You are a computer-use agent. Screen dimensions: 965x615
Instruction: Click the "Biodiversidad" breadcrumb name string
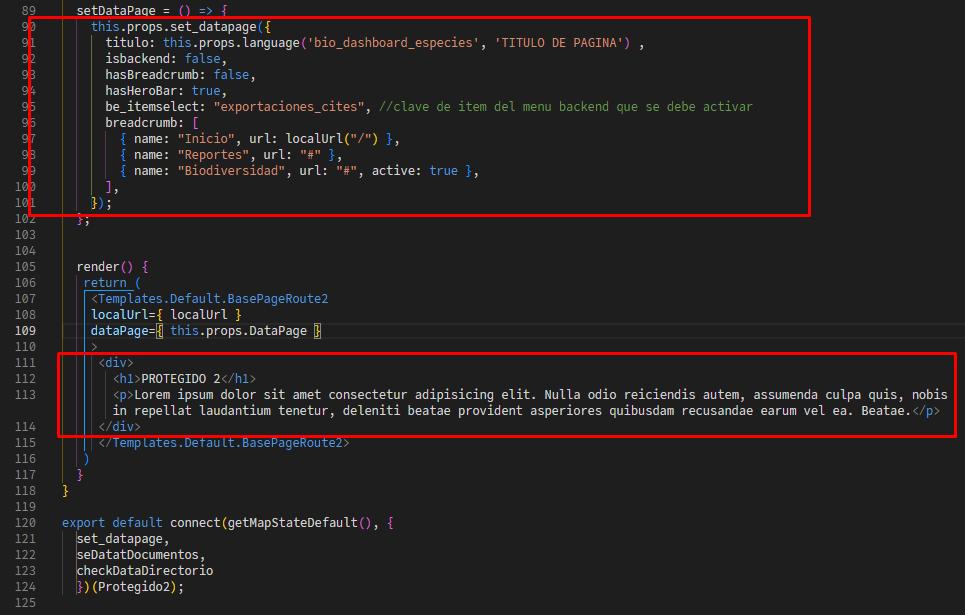point(231,171)
